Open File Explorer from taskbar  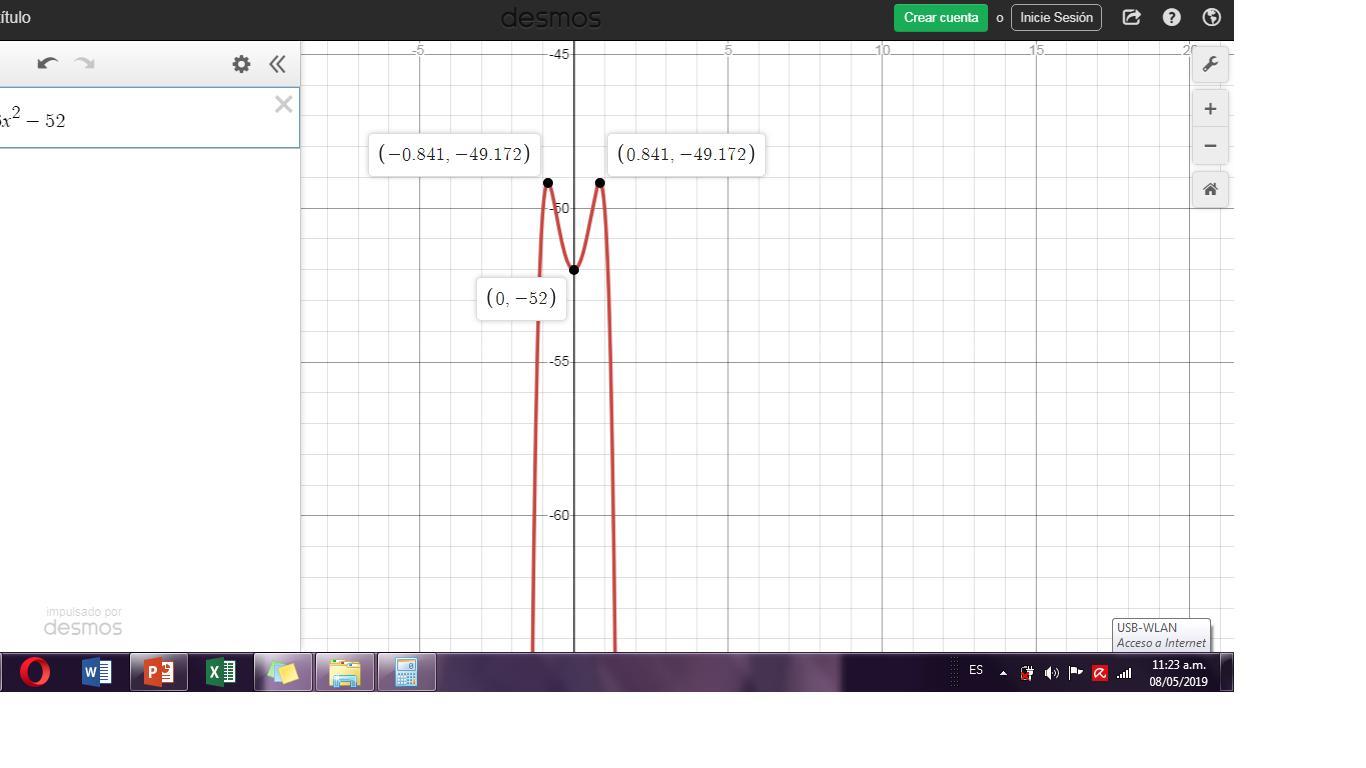[345, 672]
